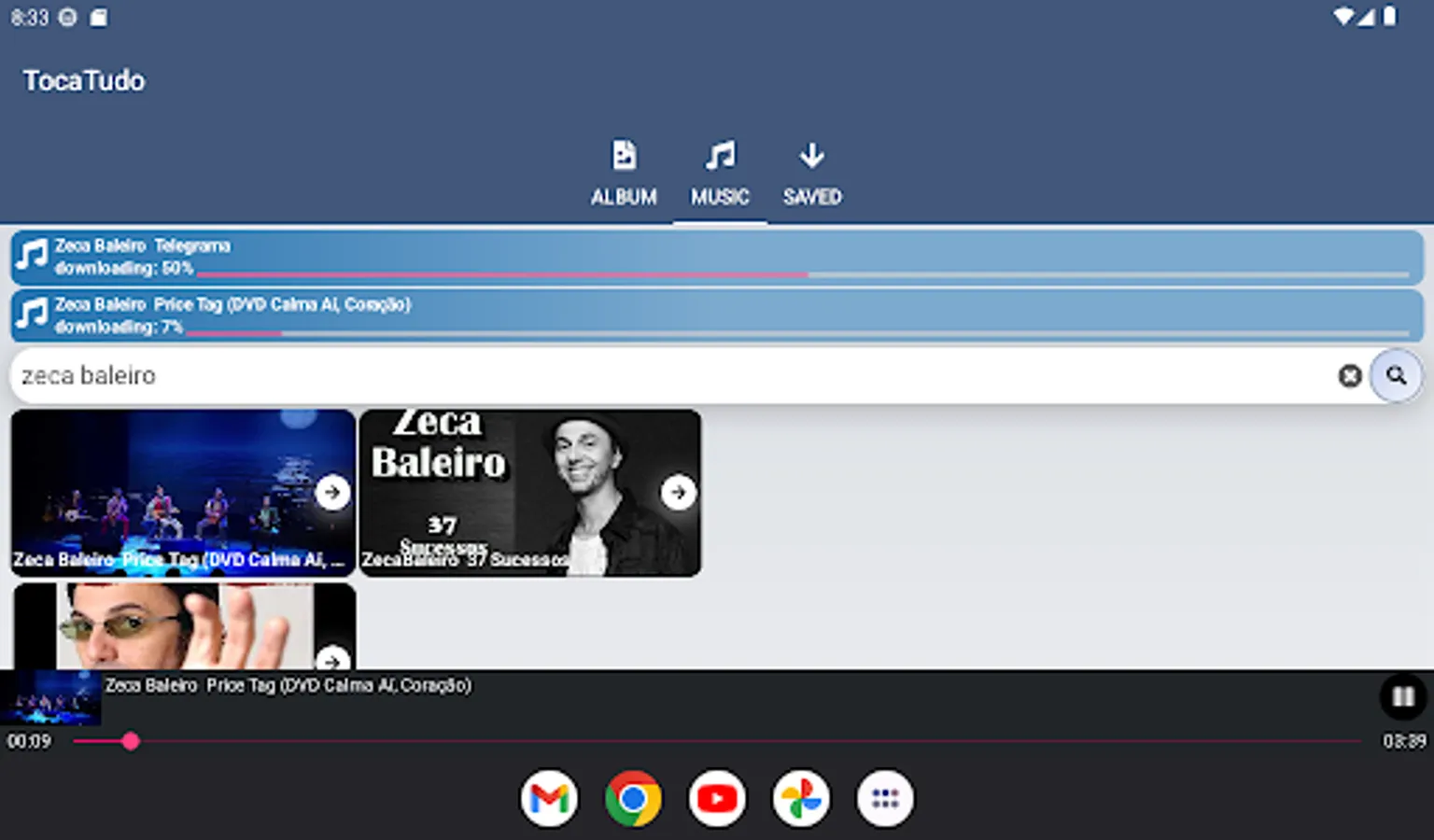Click the SD card icon in status bar
The width and height of the screenshot is (1434, 840).
pyautogui.click(x=98, y=18)
